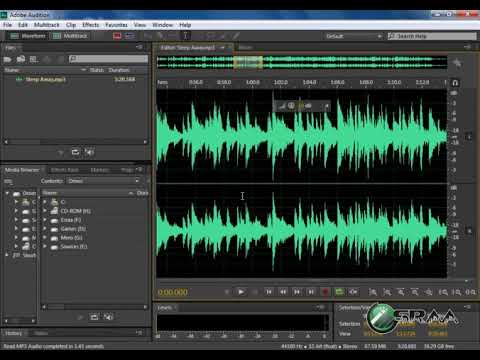
Task: Click the Stop button in the transport
Action: click(227, 292)
